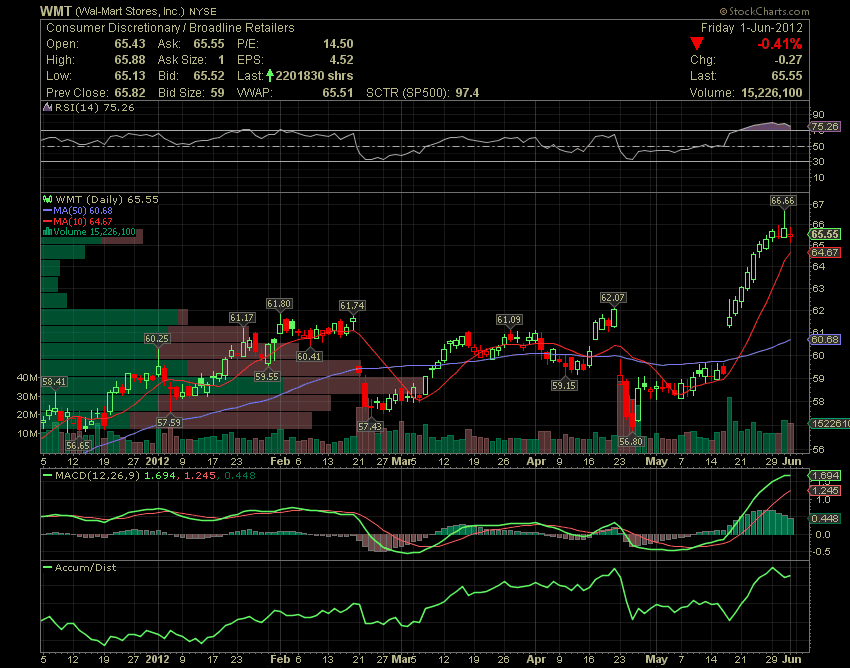Select the Low value 65.13
The image size is (850, 668).
click(130, 75)
